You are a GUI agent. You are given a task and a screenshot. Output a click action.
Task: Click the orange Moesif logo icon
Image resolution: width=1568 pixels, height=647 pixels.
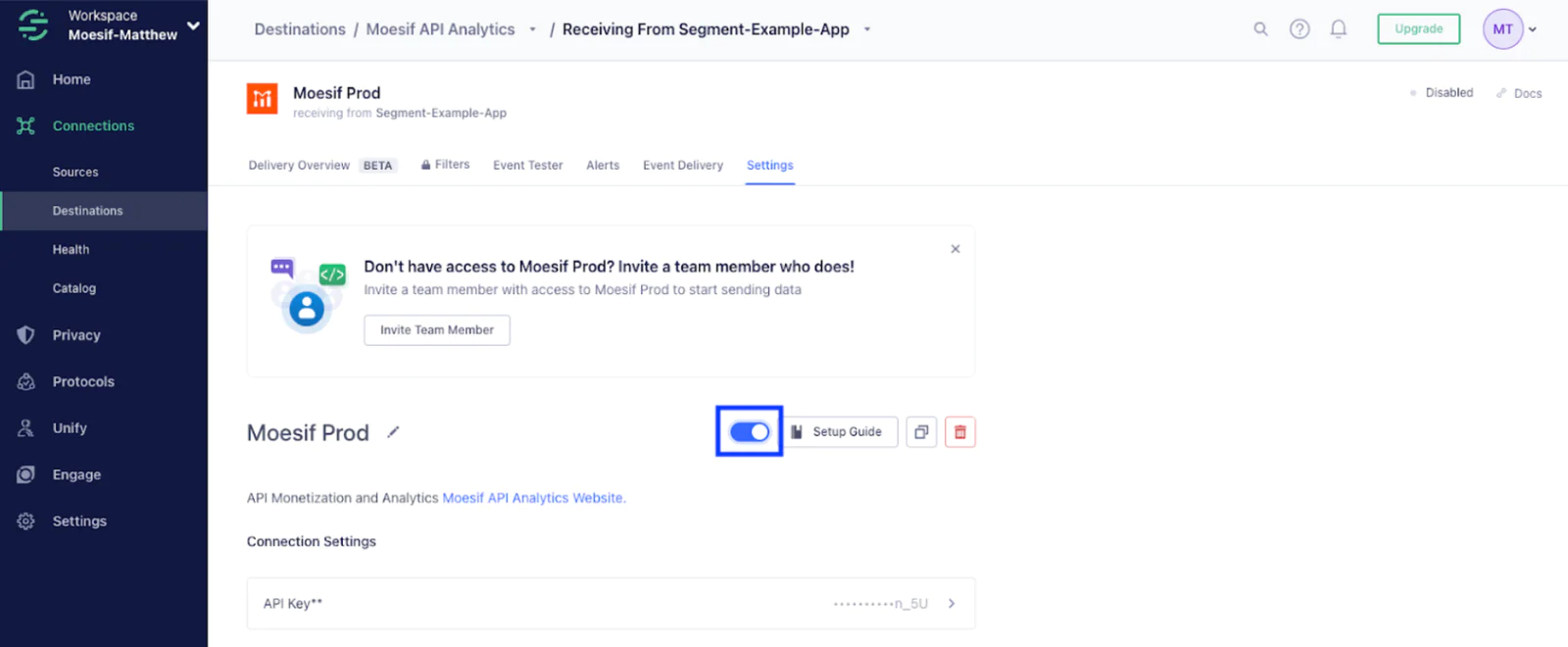[263, 99]
